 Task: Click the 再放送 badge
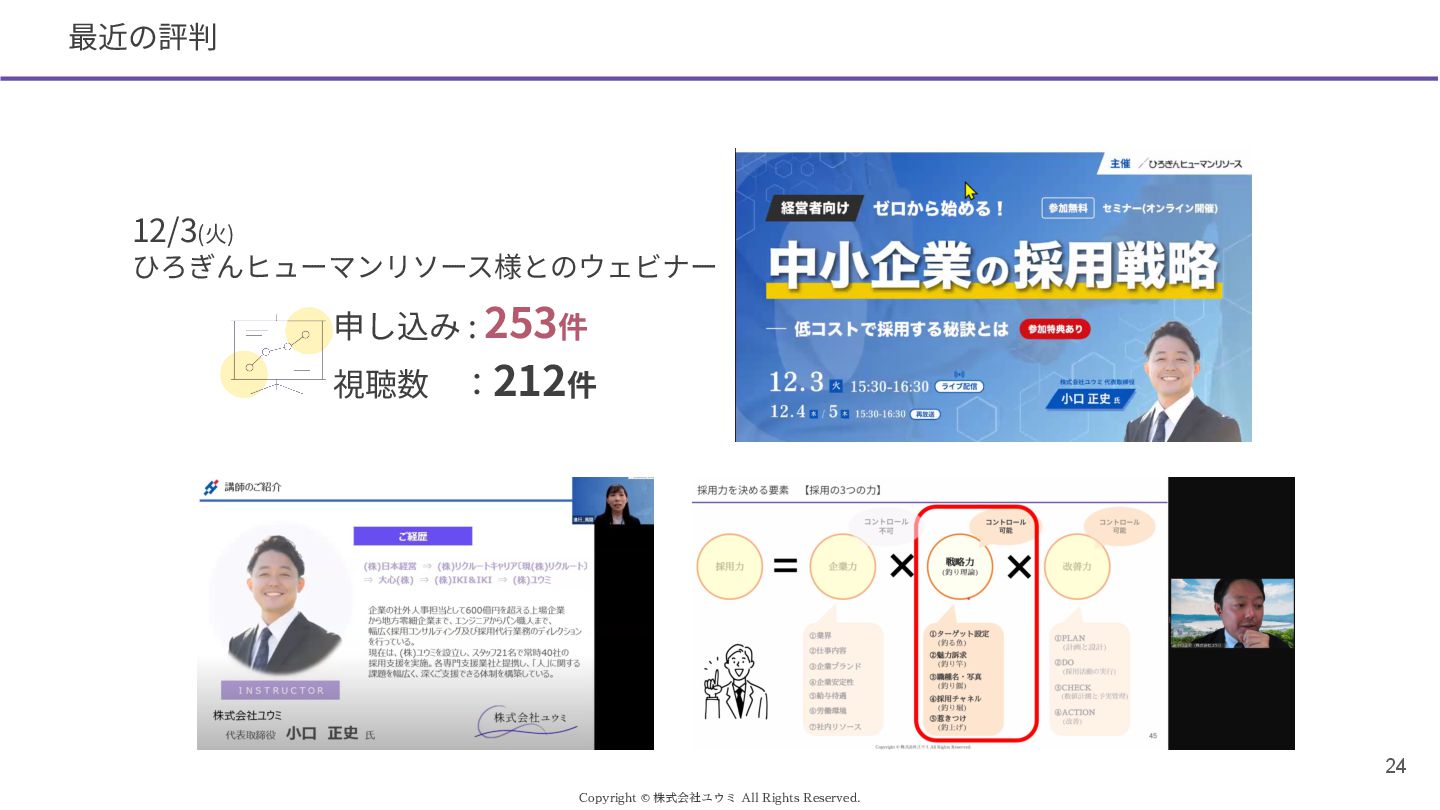[x=925, y=413]
